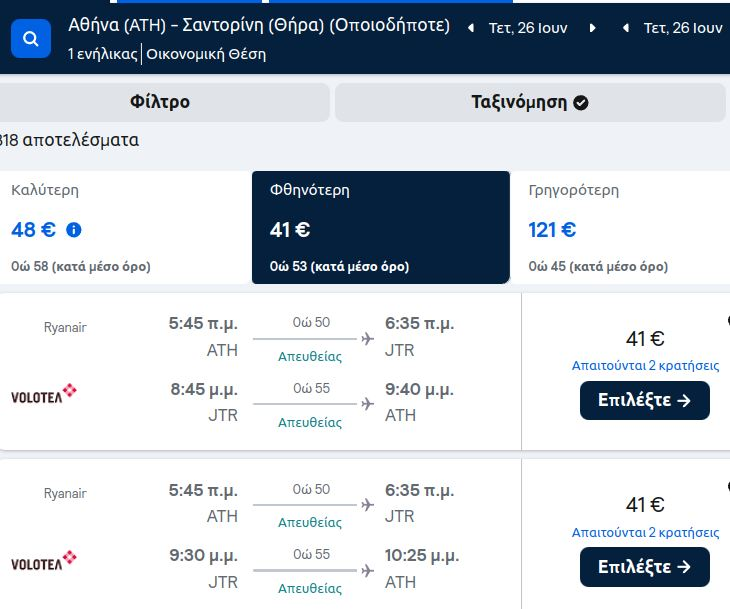
Task: Click the first departure date Τετ, 26 Ιουν
Action: tap(528, 28)
